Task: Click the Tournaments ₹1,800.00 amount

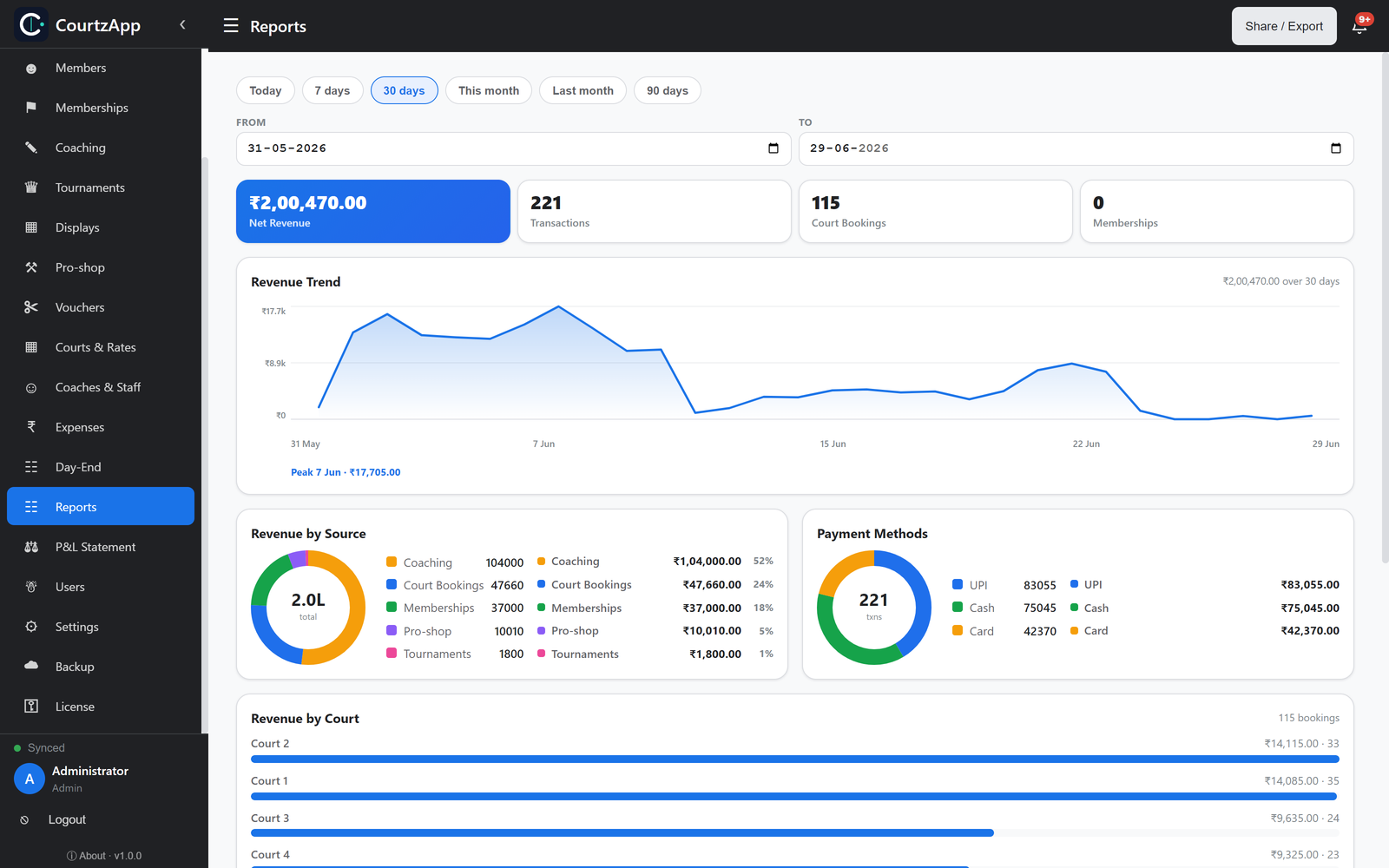Action: 715,654
